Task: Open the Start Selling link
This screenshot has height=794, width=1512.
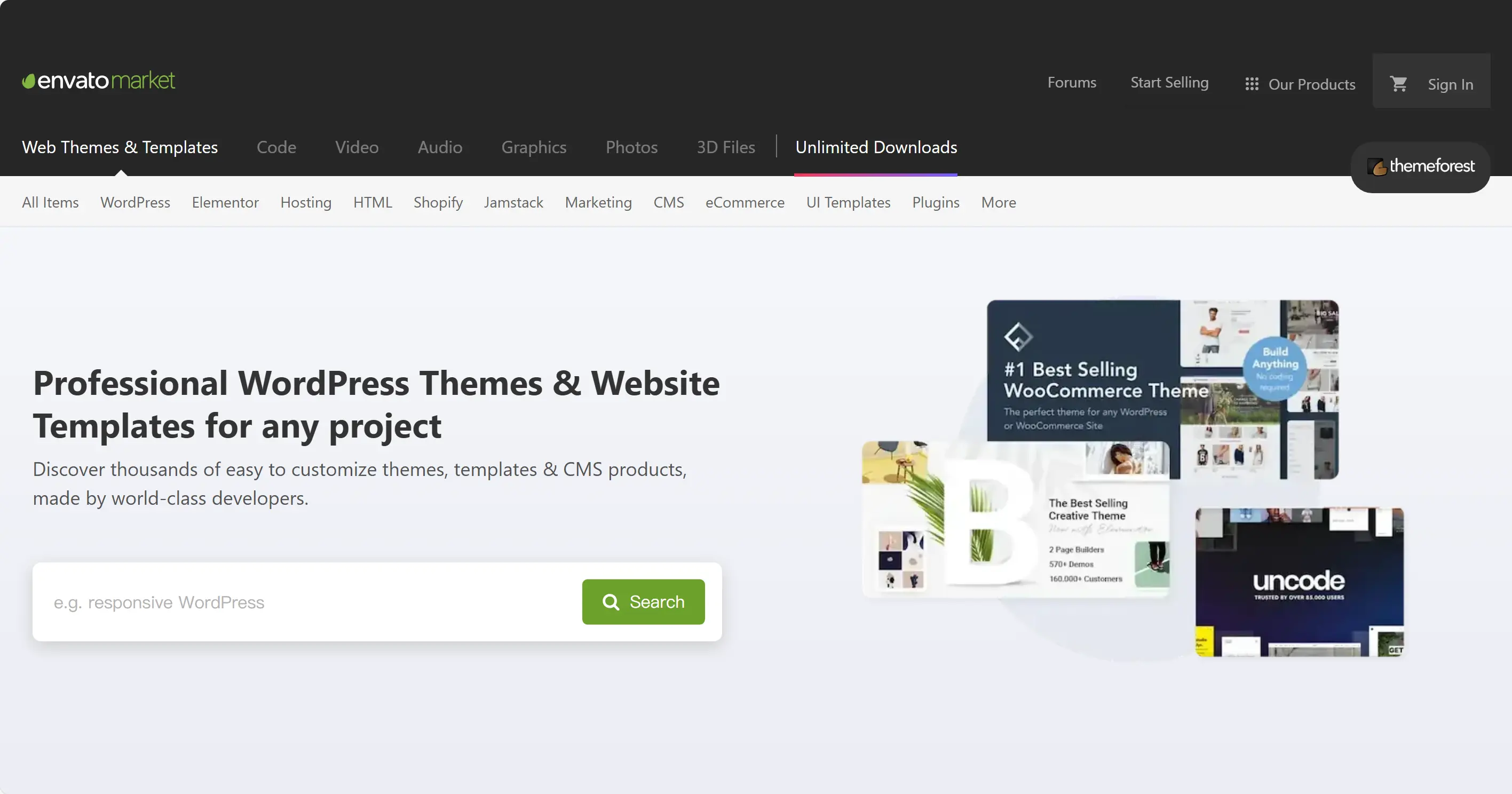Action: 1169,83
